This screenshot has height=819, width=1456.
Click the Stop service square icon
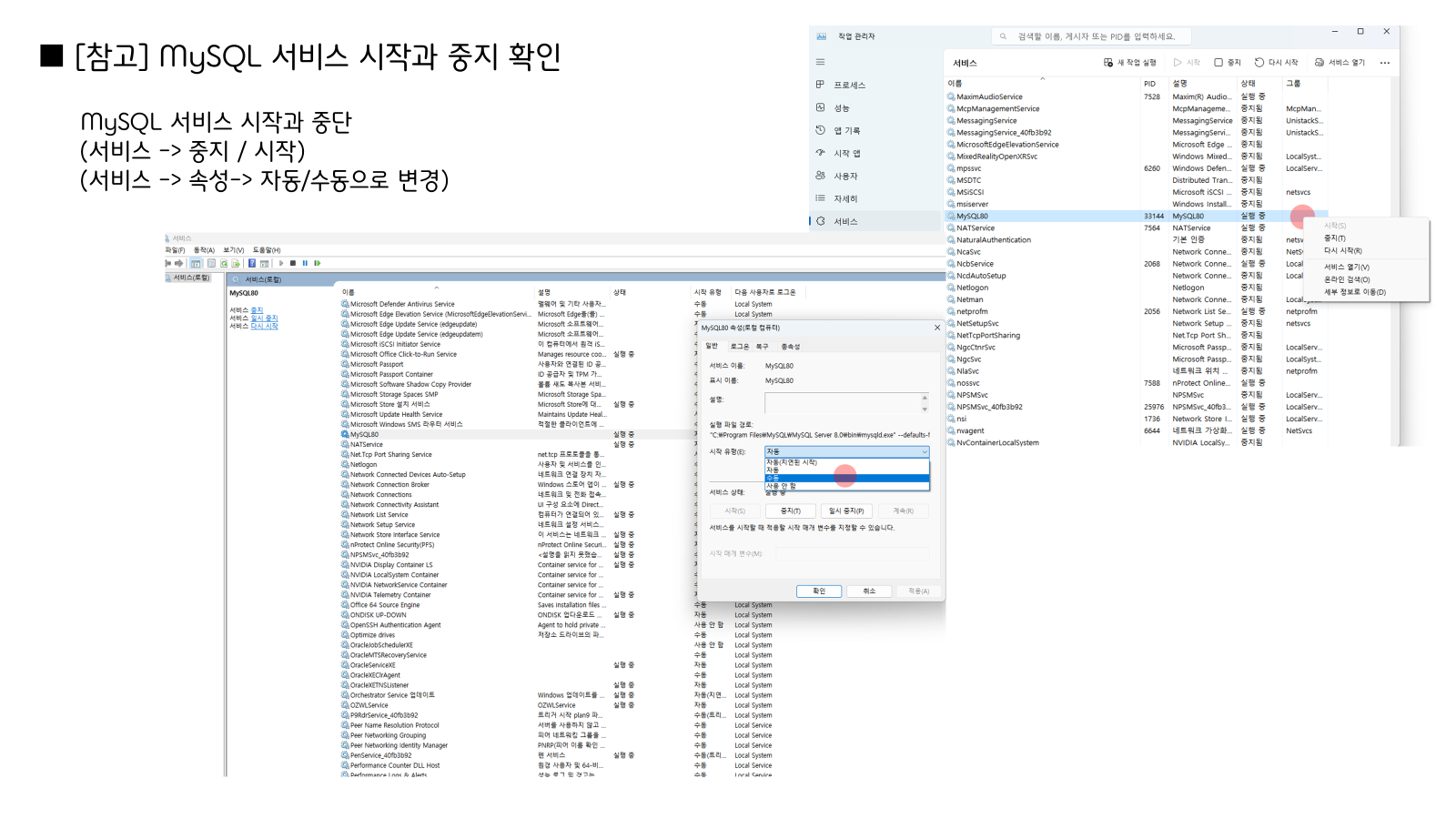[293, 263]
